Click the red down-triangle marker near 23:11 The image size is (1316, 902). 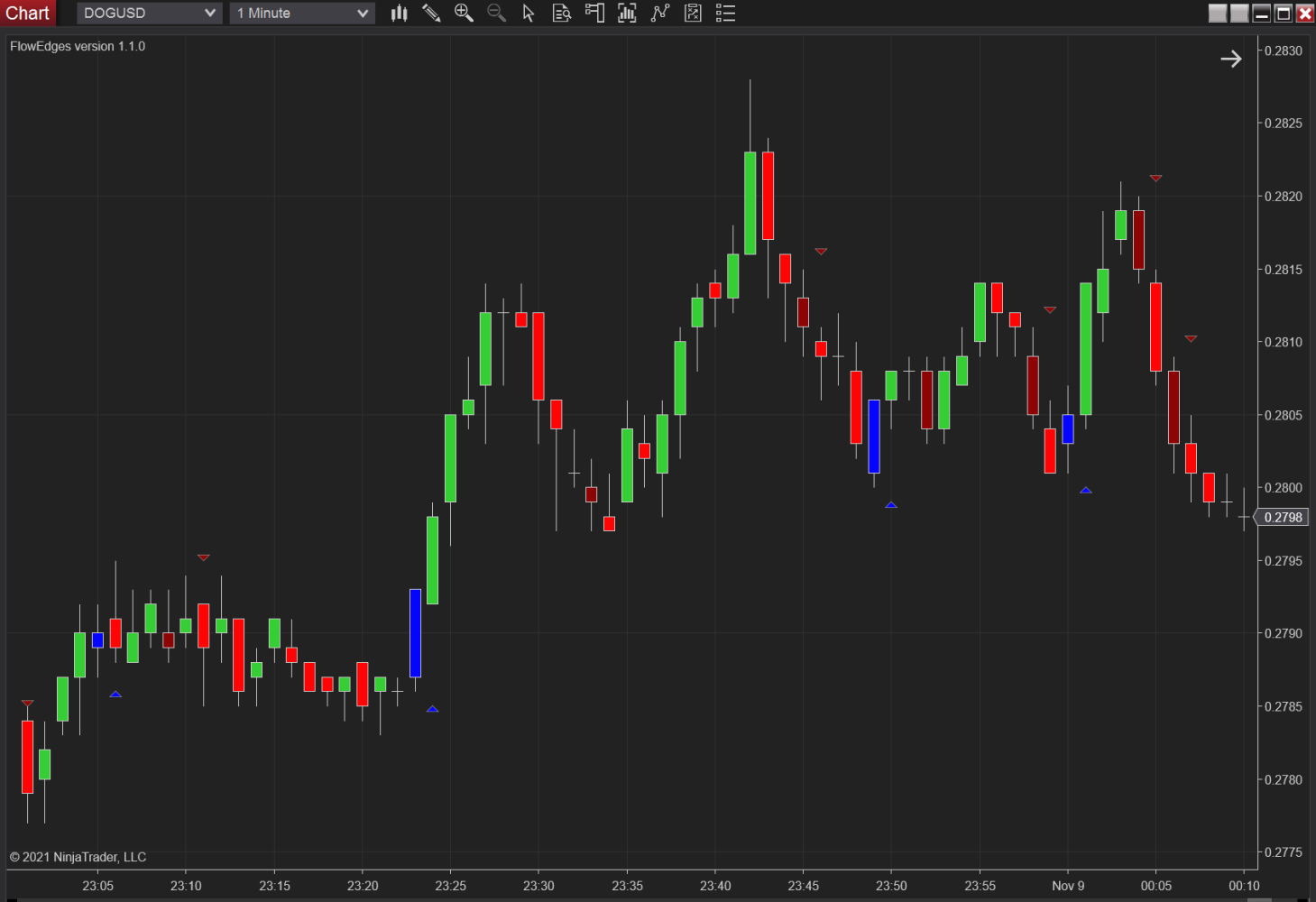[x=204, y=557]
